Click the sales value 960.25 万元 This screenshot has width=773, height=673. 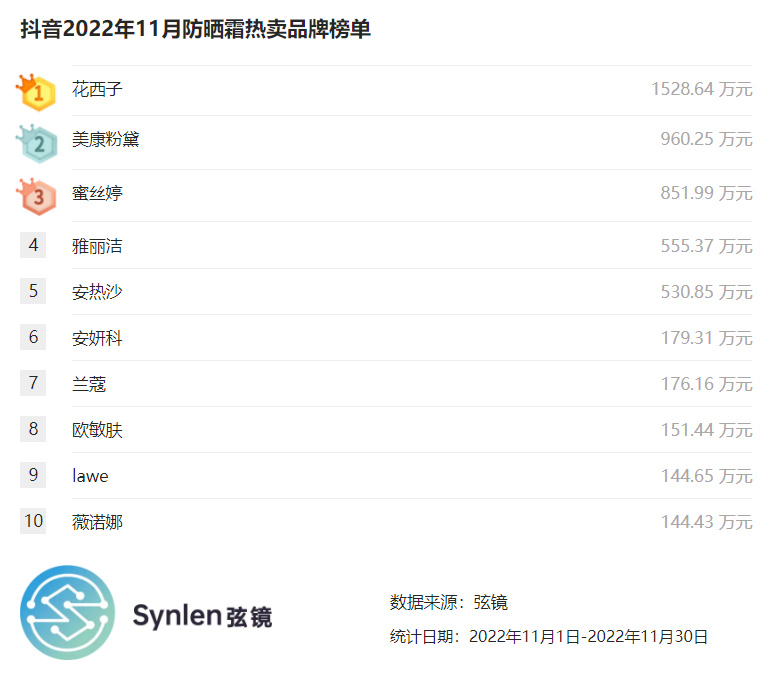point(706,139)
